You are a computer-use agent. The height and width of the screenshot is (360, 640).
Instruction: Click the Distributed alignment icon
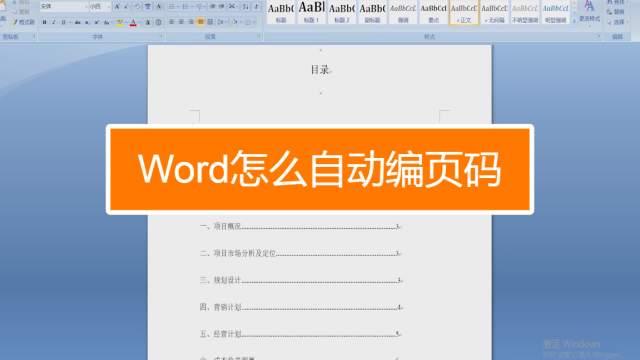click(x=210, y=22)
